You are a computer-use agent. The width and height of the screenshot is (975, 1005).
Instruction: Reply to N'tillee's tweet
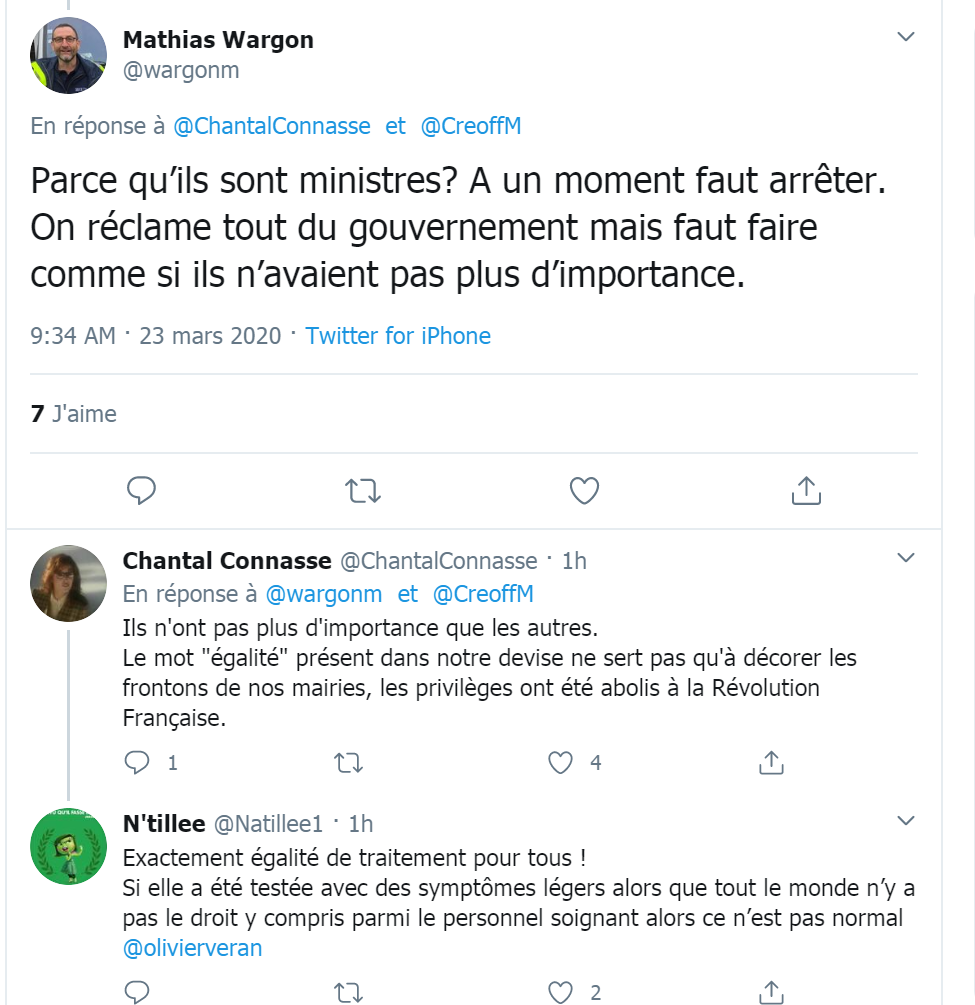coord(137,992)
